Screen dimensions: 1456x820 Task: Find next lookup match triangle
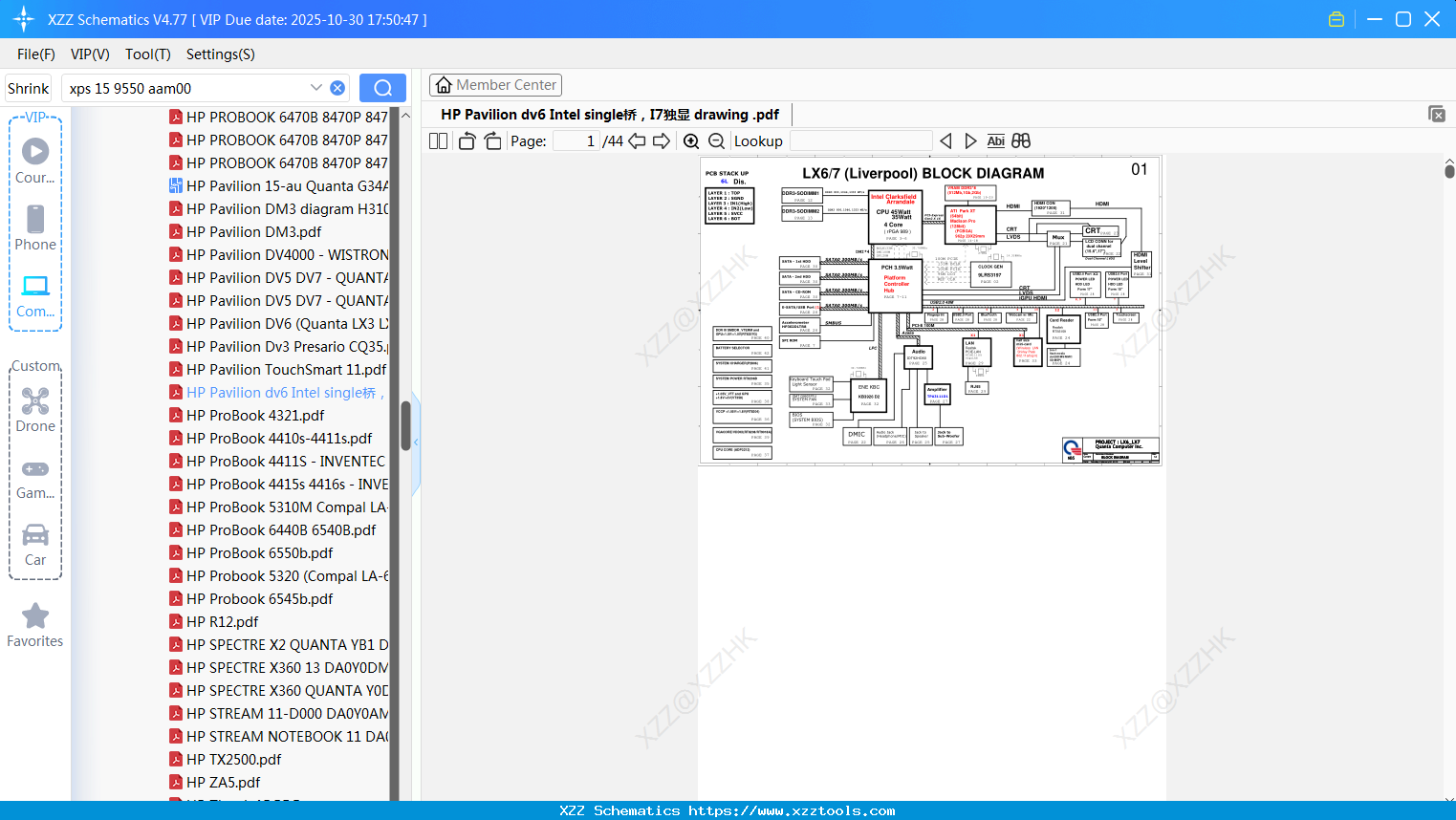tap(970, 141)
